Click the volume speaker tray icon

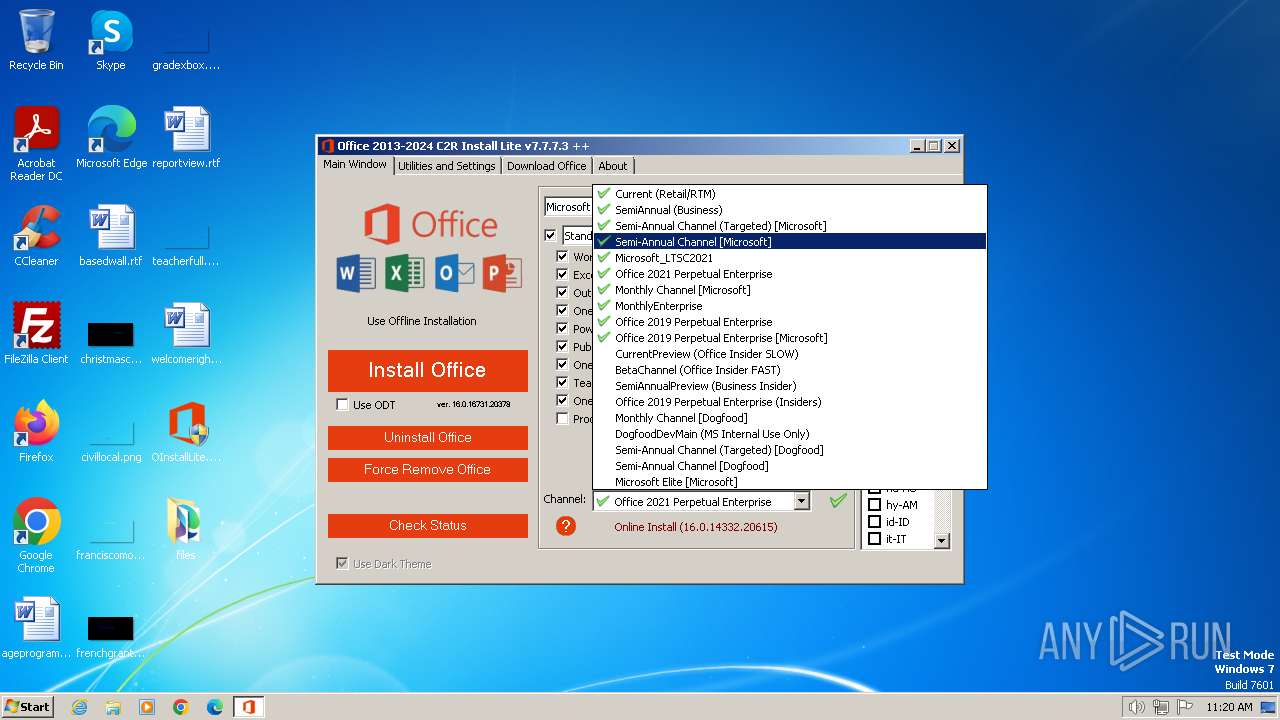coord(1136,707)
